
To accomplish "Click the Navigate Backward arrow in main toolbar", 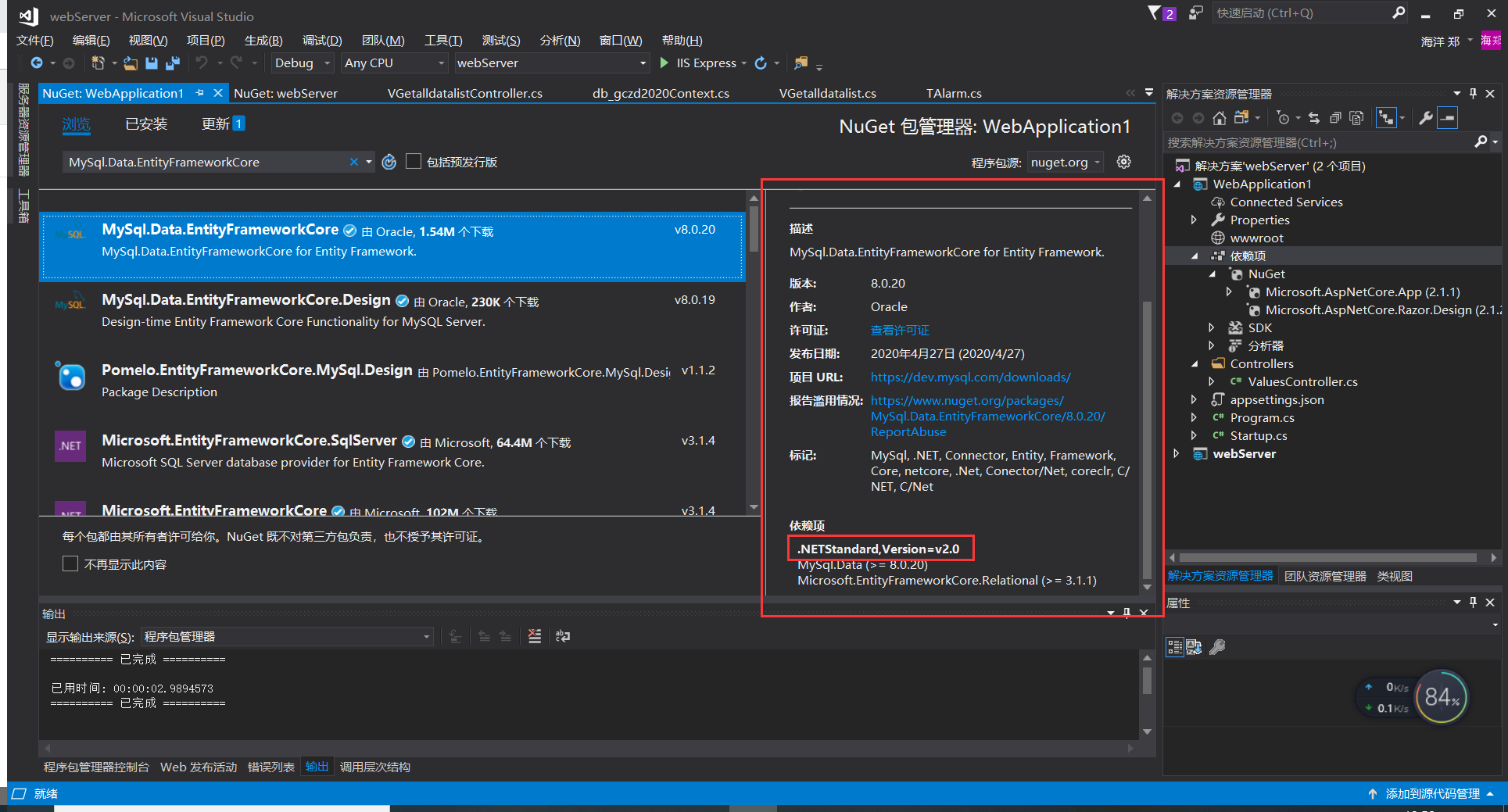I will pos(37,63).
